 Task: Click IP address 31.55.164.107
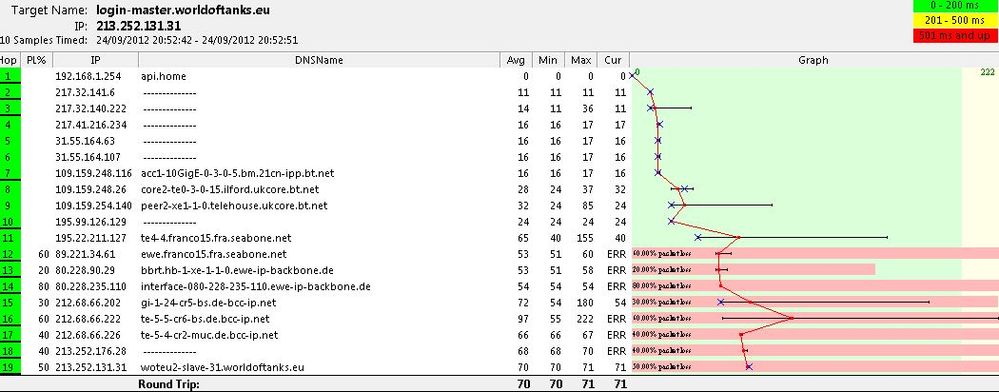pyautogui.click(x=87, y=157)
